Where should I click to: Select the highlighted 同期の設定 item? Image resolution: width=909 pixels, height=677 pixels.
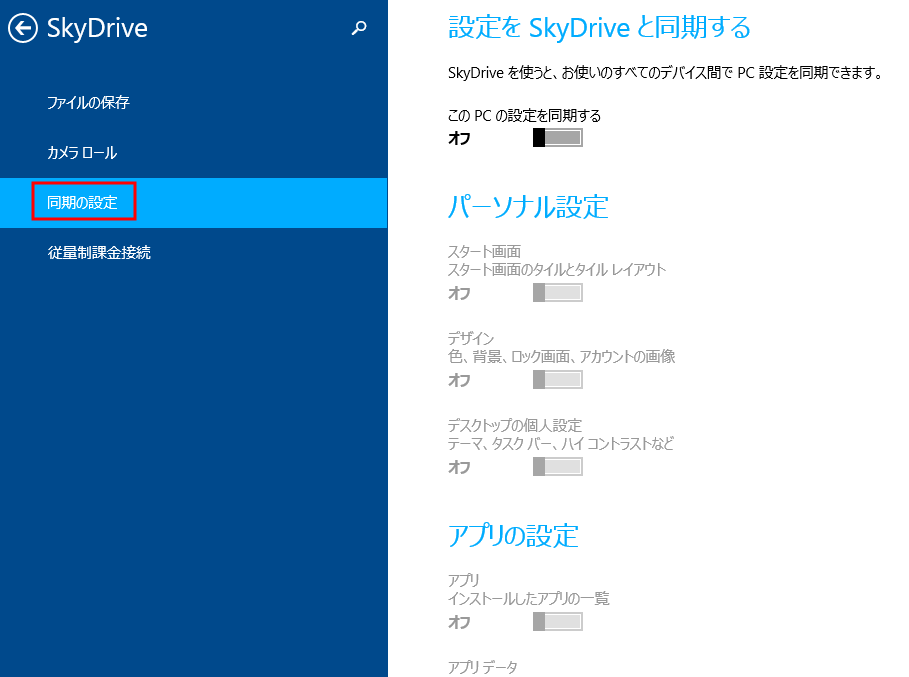[83, 203]
